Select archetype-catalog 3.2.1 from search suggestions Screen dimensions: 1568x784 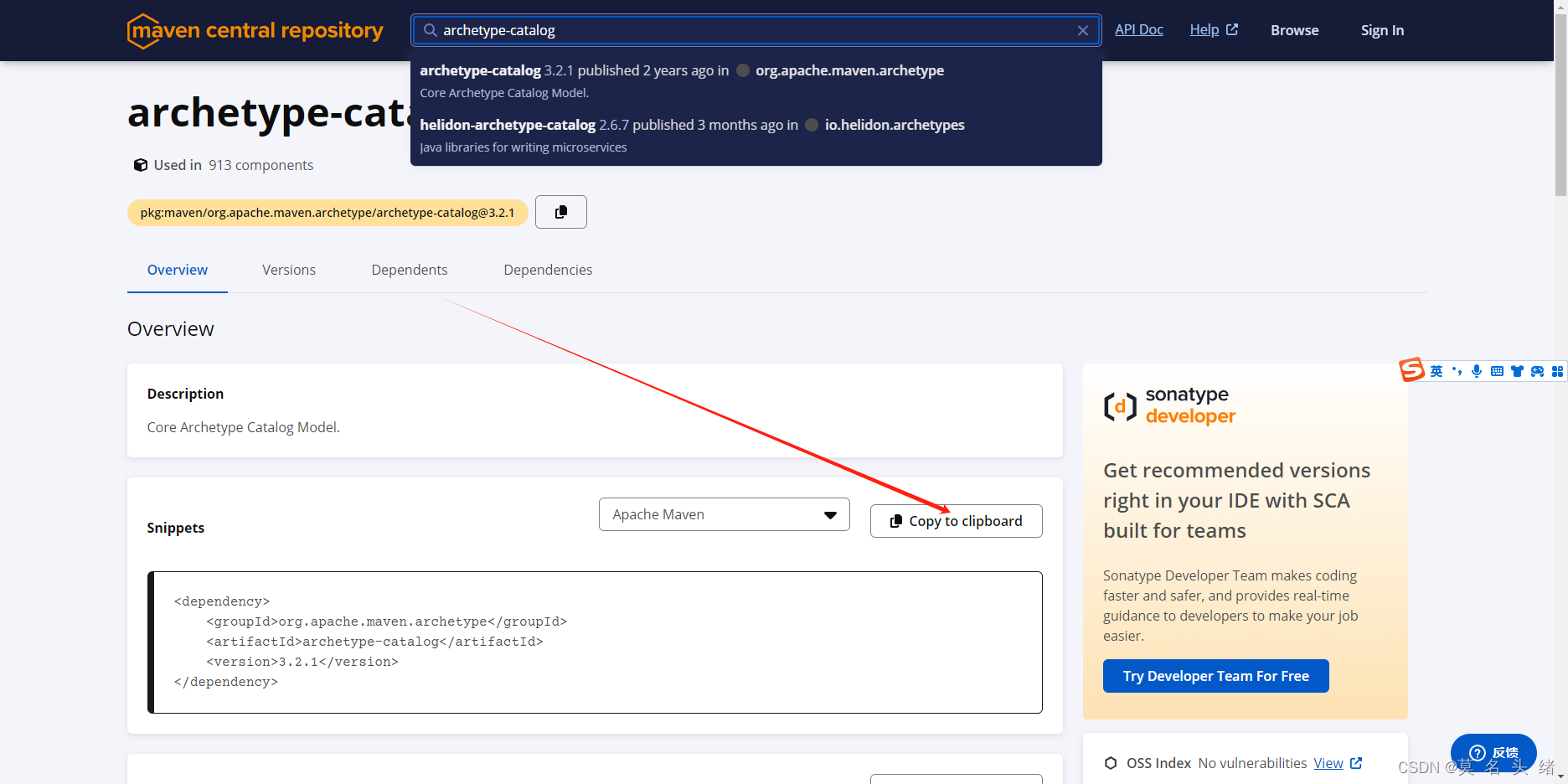[586, 80]
